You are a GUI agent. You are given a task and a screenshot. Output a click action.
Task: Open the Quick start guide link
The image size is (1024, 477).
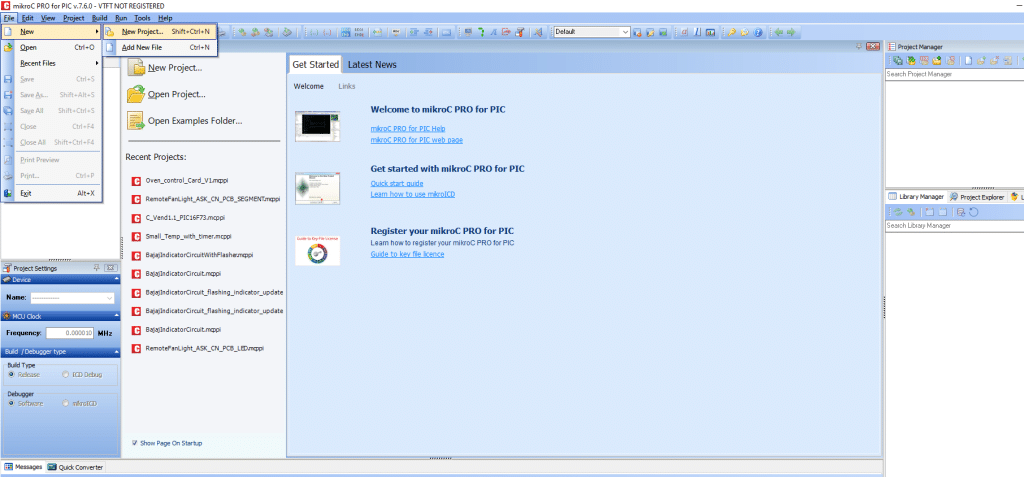pyautogui.click(x=396, y=184)
